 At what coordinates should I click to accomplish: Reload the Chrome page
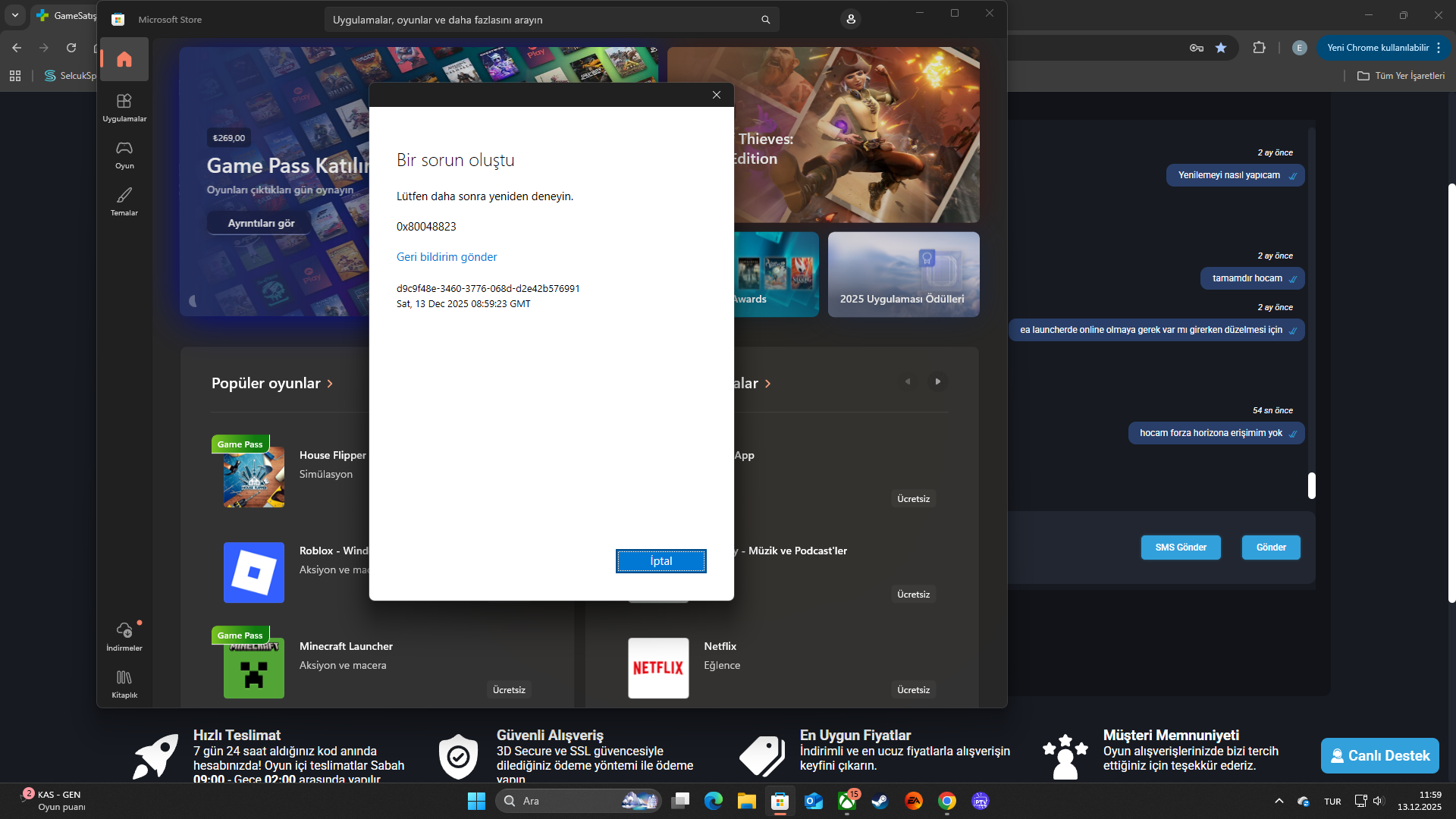pos(71,48)
